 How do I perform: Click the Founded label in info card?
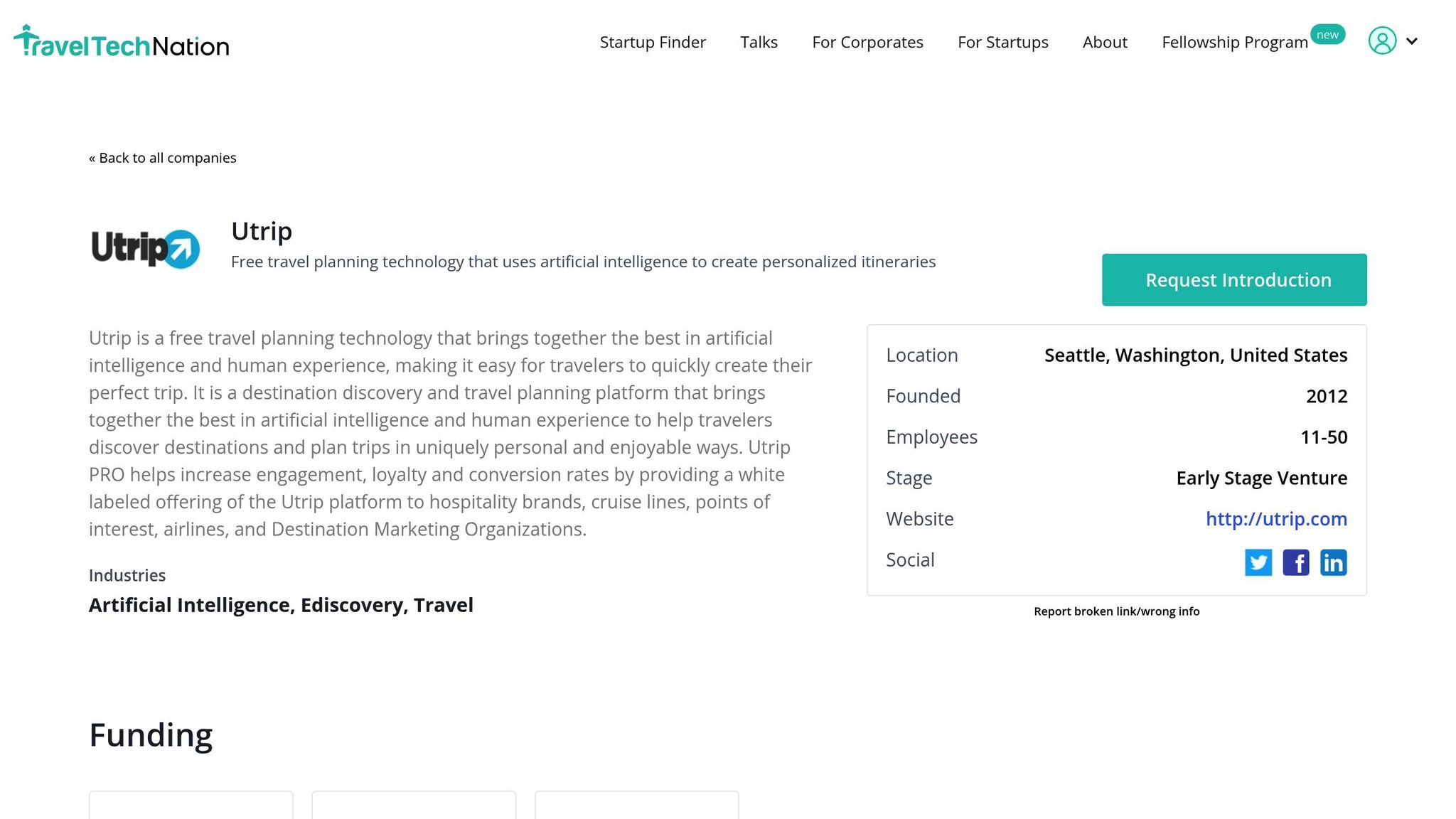(x=923, y=396)
